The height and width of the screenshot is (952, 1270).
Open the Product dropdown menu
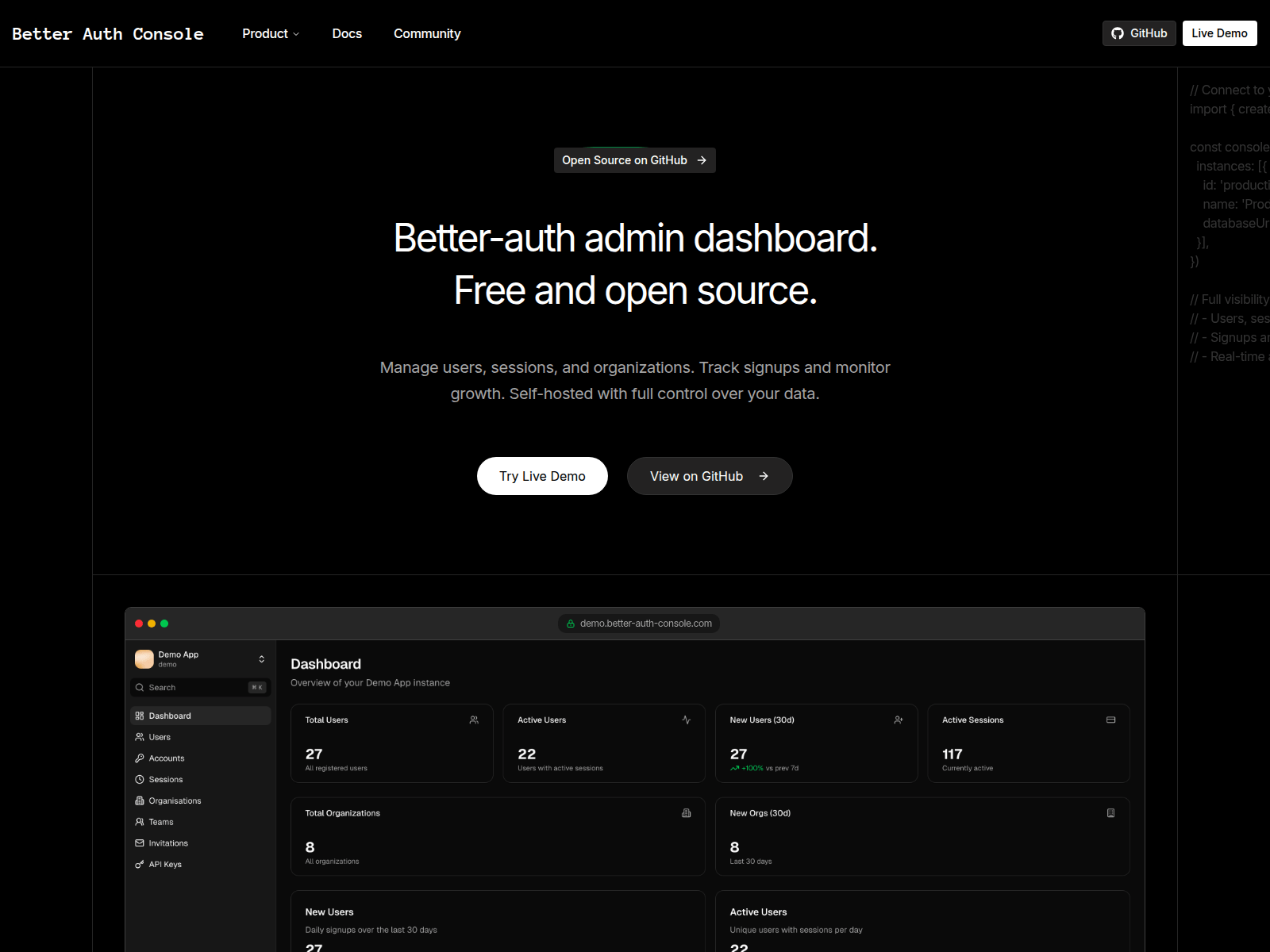pyautogui.click(x=271, y=33)
